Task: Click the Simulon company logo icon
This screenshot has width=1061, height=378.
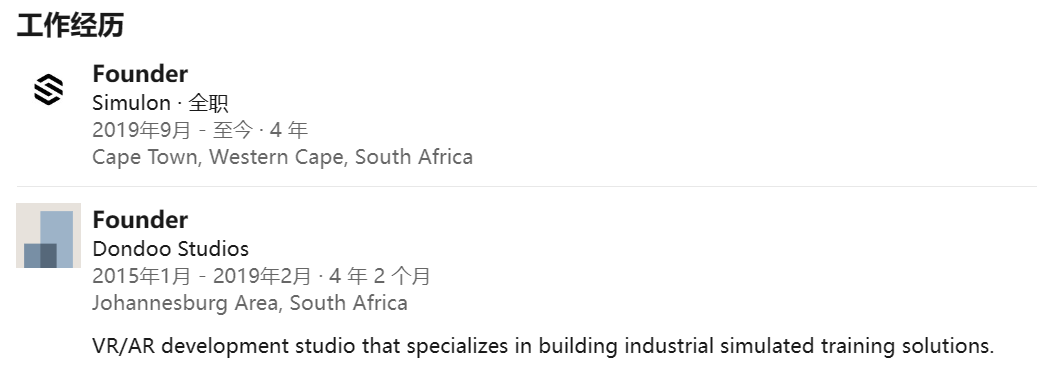Action: coord(48,89)
